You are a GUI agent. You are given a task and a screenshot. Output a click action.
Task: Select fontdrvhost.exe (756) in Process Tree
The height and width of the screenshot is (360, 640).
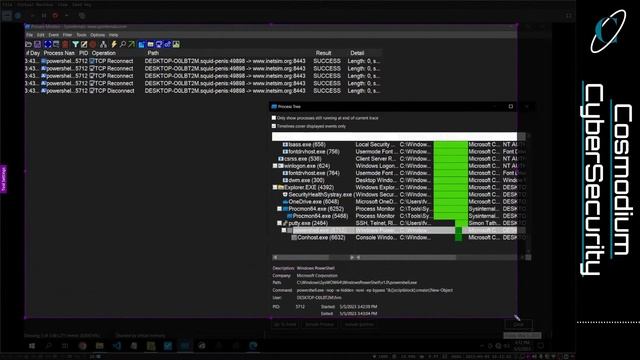pyautogui.click(x=314, y=152)
